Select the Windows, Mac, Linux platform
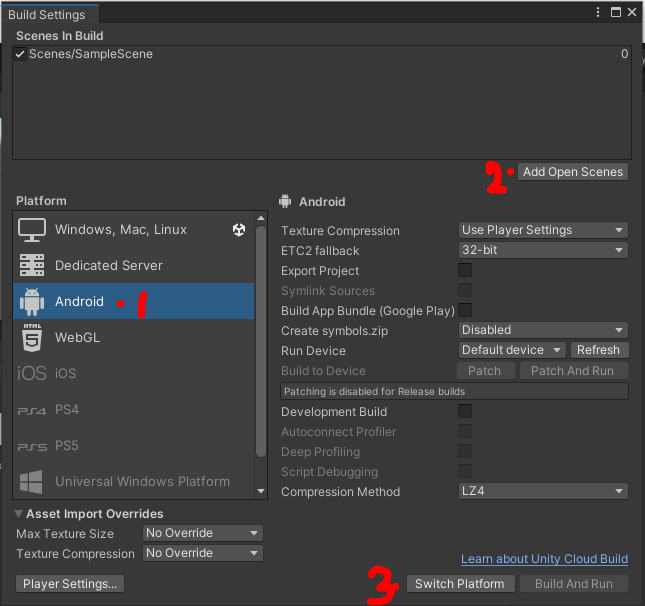The image size is (645, 606). tap(134, 230)
